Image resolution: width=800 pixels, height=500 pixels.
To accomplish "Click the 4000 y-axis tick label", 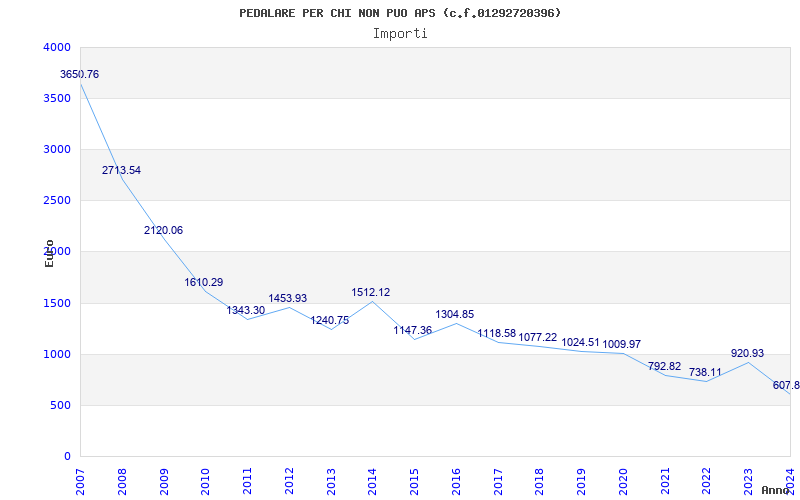I will tap(57, 48).
